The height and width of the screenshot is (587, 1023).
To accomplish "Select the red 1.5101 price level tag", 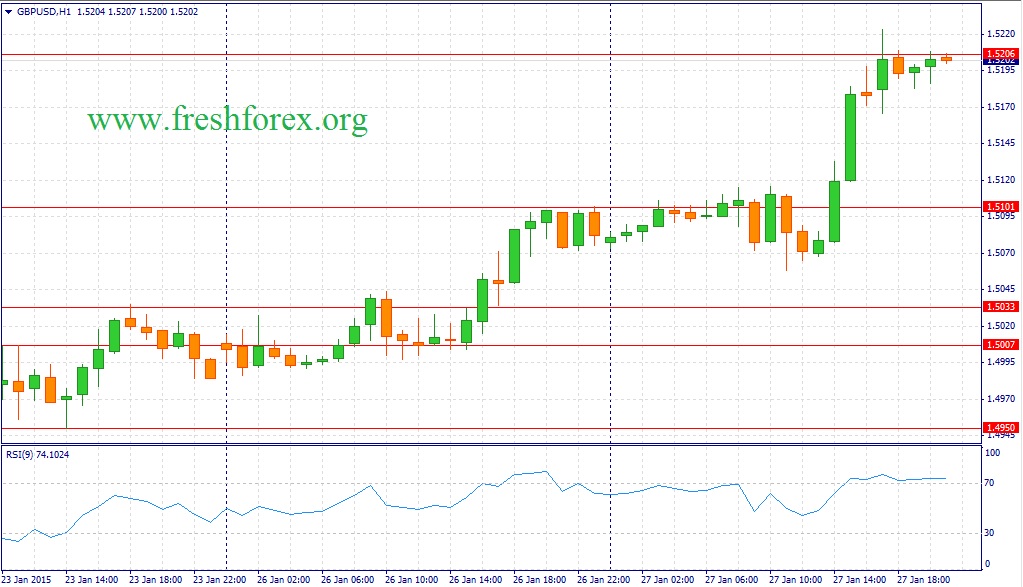I will [1000, 208].
